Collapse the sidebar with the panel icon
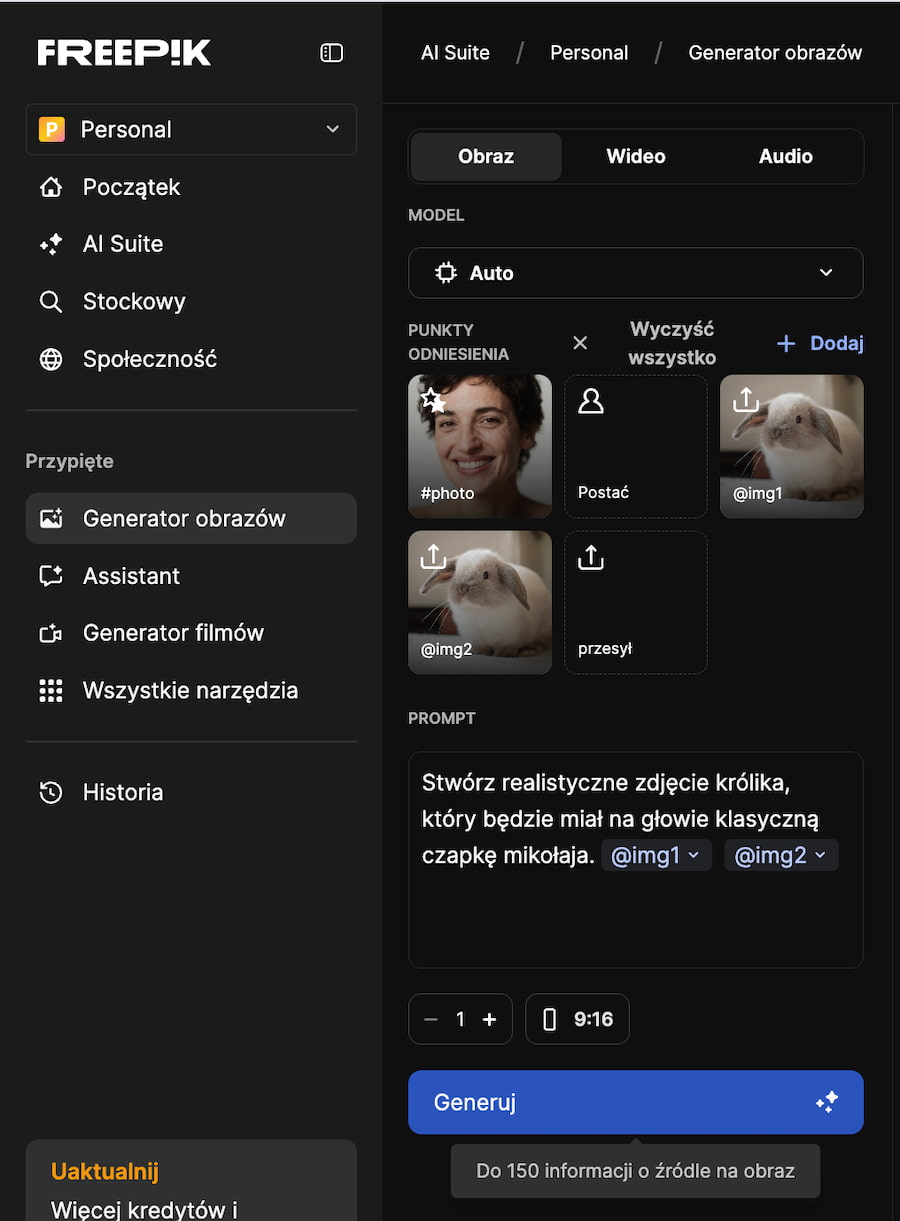The image size is (900, 1221). 330,52
